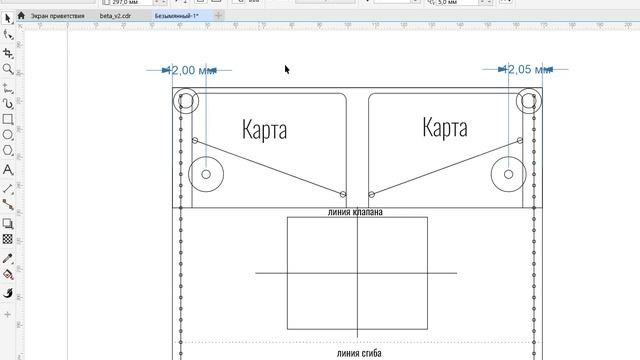Image resolution: width=640 pixels, height=360 pixels.
Task: Select the Smart Fill tool
Action: point(7,293)
